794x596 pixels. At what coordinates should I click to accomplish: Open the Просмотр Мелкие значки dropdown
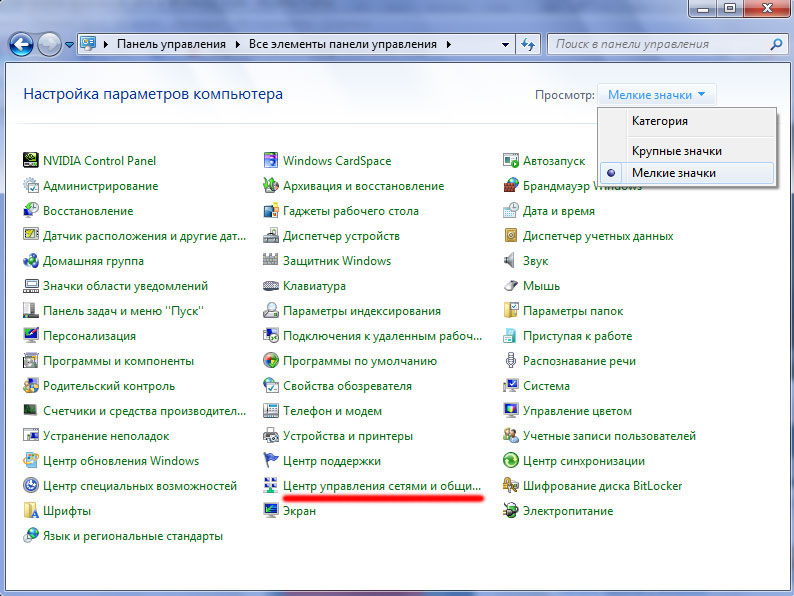(657, 95)
